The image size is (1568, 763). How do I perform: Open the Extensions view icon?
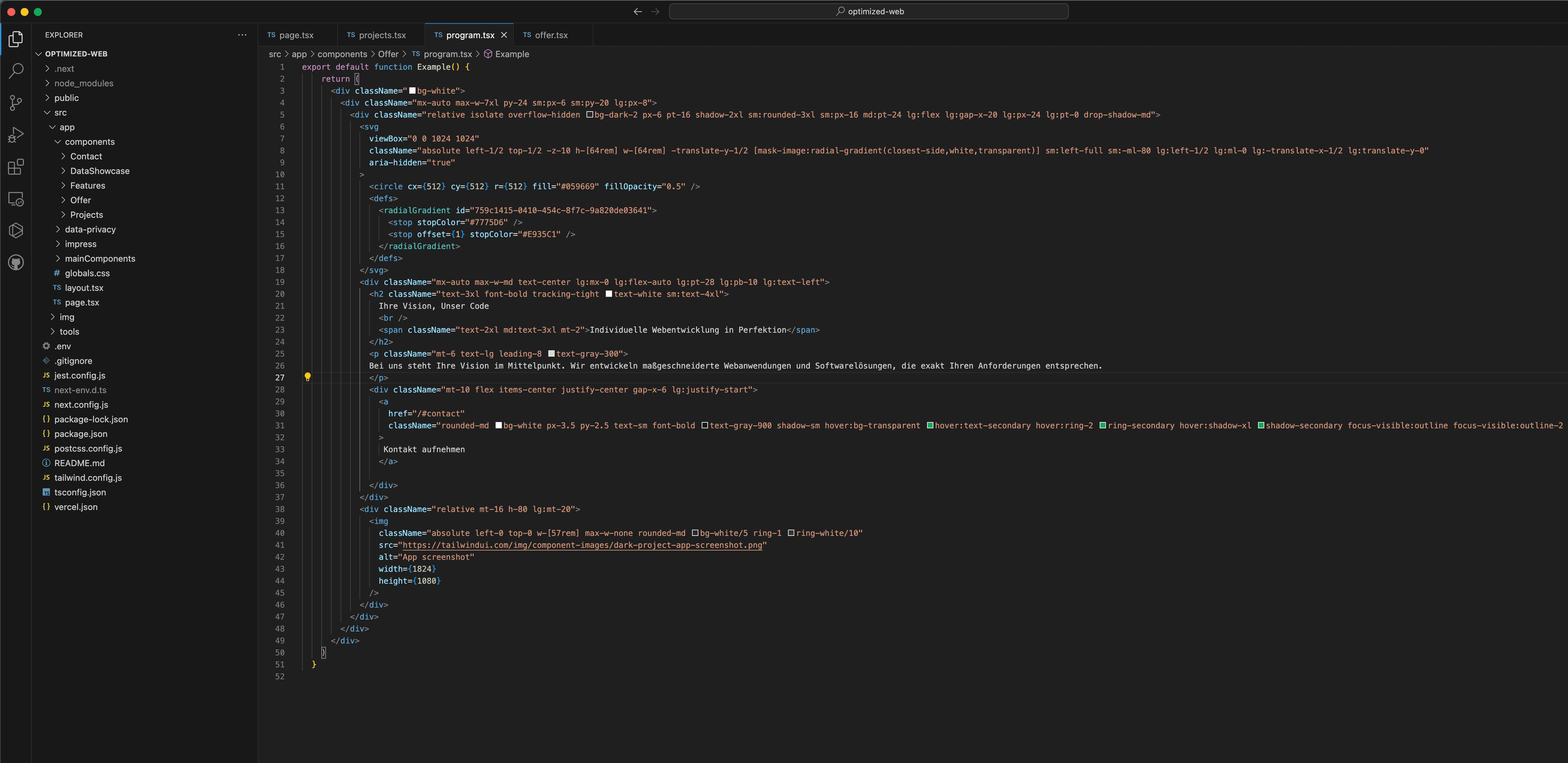tap(16, 167)
